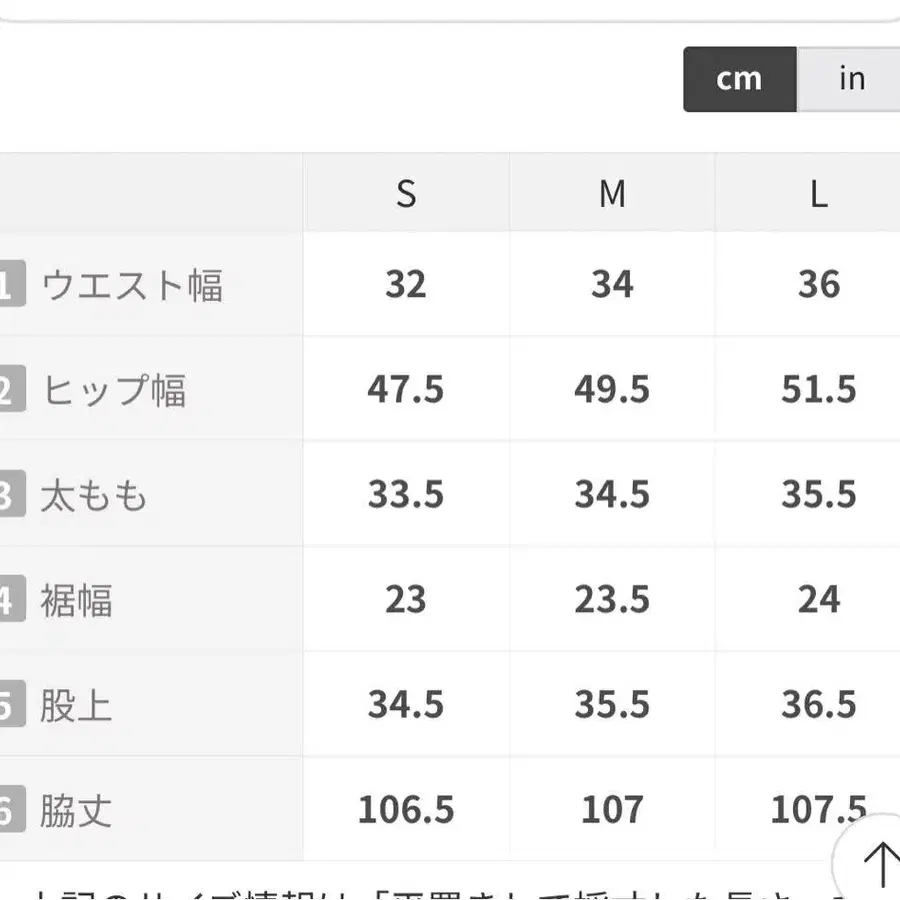Click the number 2 badge beside ヒップ幅
This screenshot has width=900, height=900.
[x=9, y=390]
